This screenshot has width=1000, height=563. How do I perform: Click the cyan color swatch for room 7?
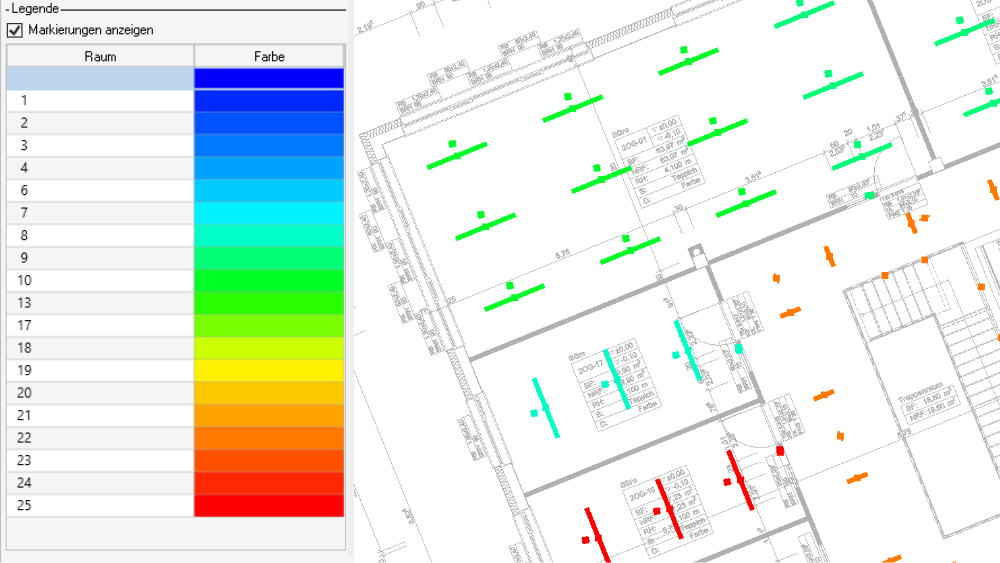[x=269, y=213]
